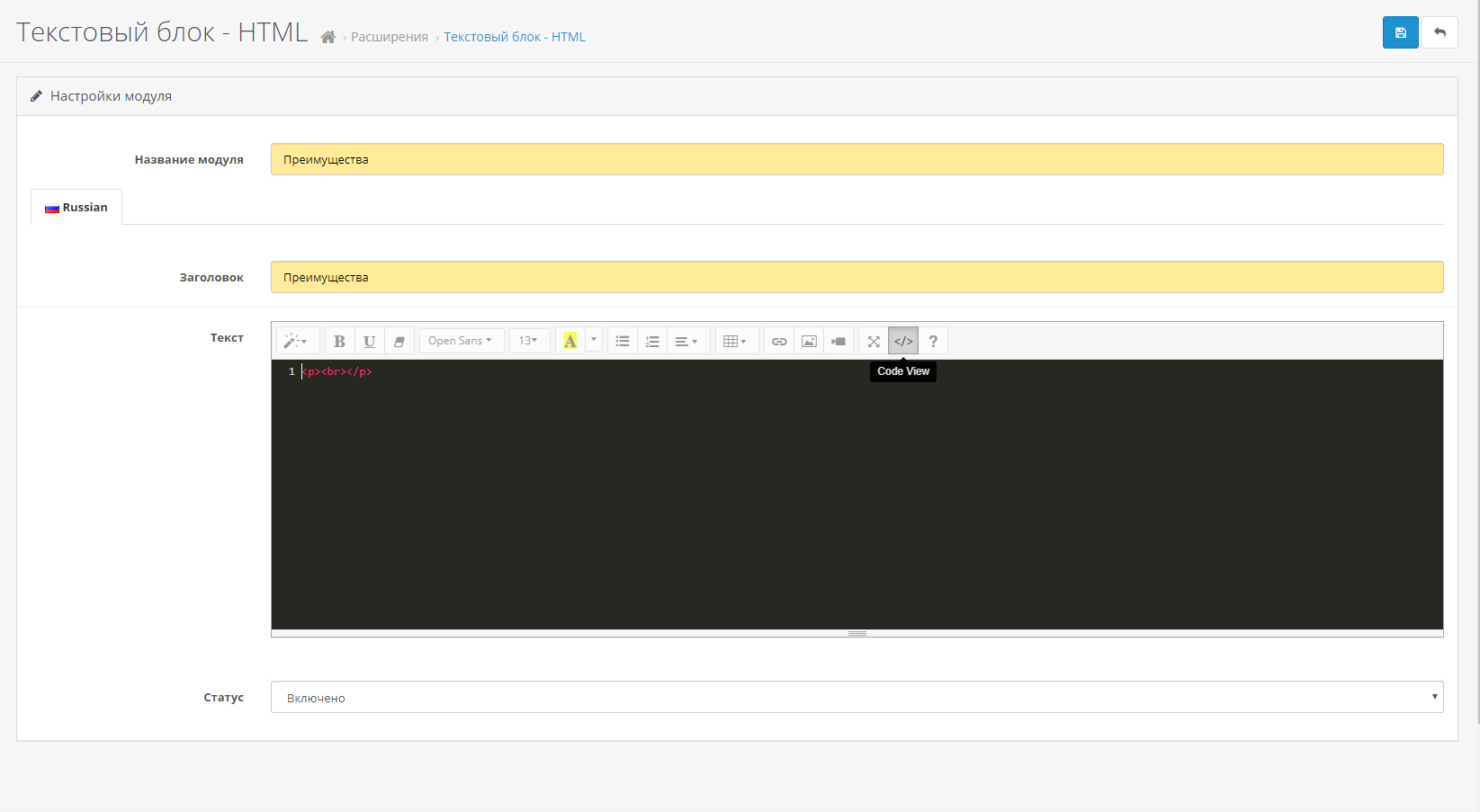Open the Расширения breadcrumb link
The width and height of the screenshot is (1480, 812).
pos(390,37)
